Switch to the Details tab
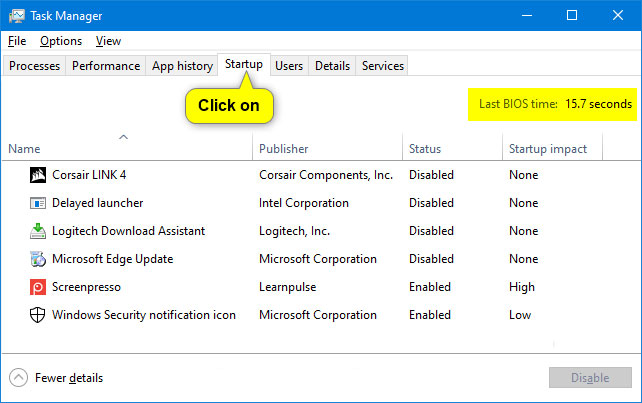This screenshot has width=642, height=403. [x=332, y=66]
